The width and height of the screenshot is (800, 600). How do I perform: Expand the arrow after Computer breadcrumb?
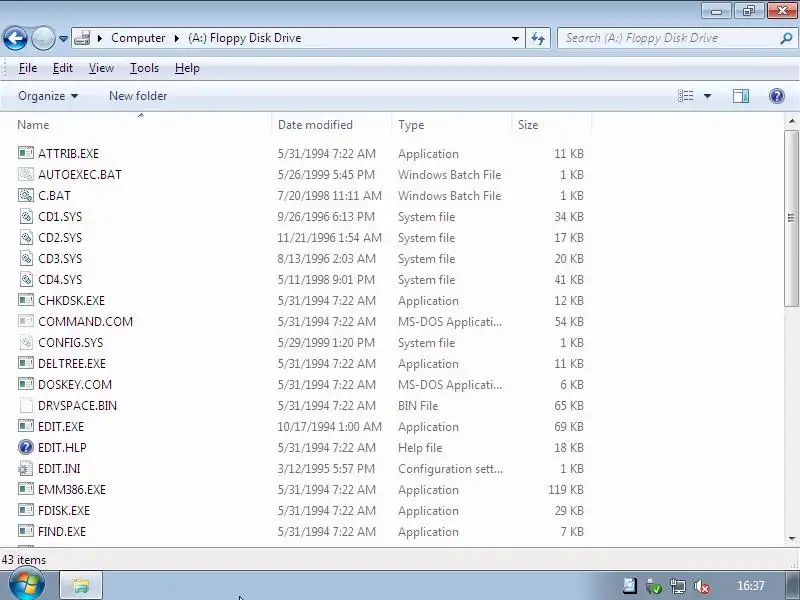[x=177, y=38]
